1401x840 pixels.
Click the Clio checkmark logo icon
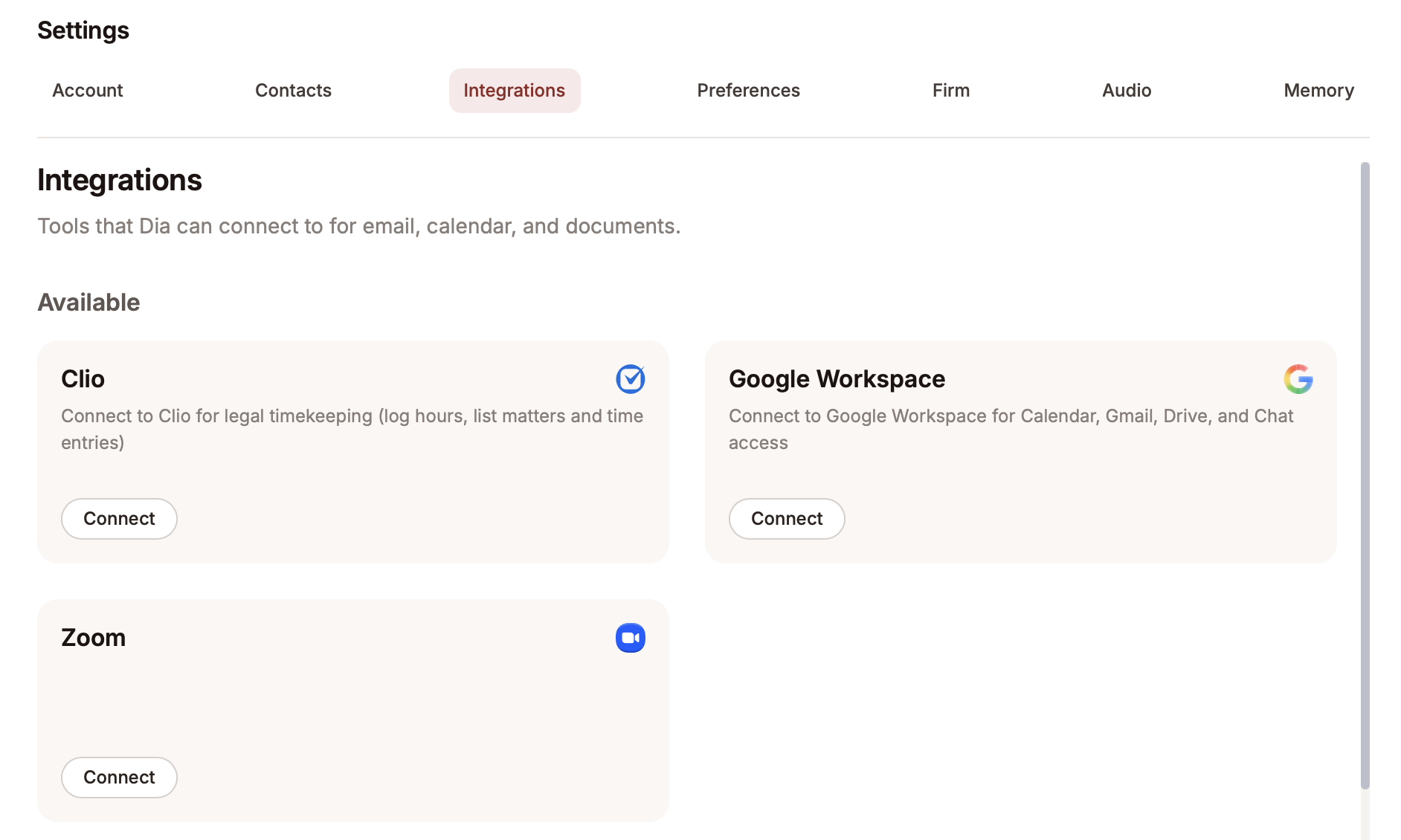(x=631, y=379)
